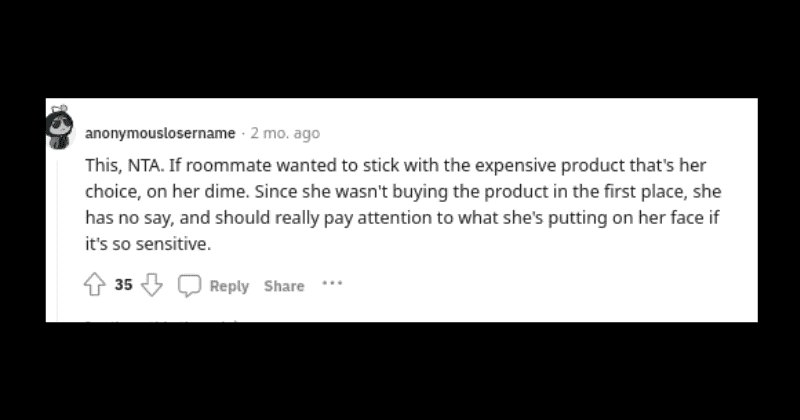Open the anonymouslosername user profile
Viewport: 800px width, 420px height.
160,132
